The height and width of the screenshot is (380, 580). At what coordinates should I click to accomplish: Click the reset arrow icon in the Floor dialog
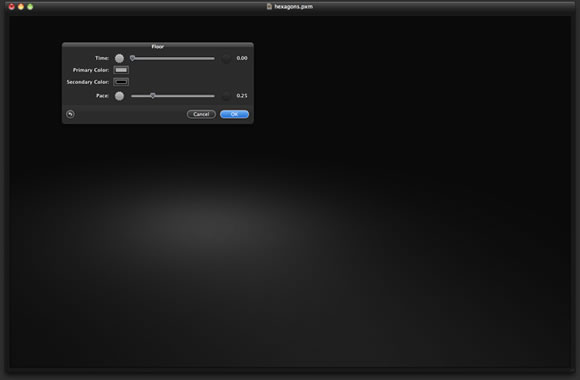pos(70,114)
